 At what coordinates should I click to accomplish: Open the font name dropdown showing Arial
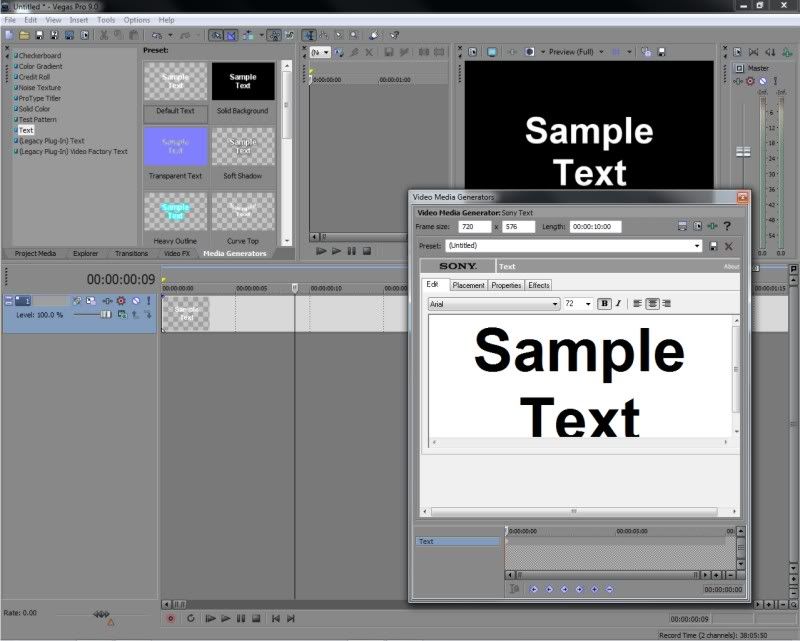(555, 304)
